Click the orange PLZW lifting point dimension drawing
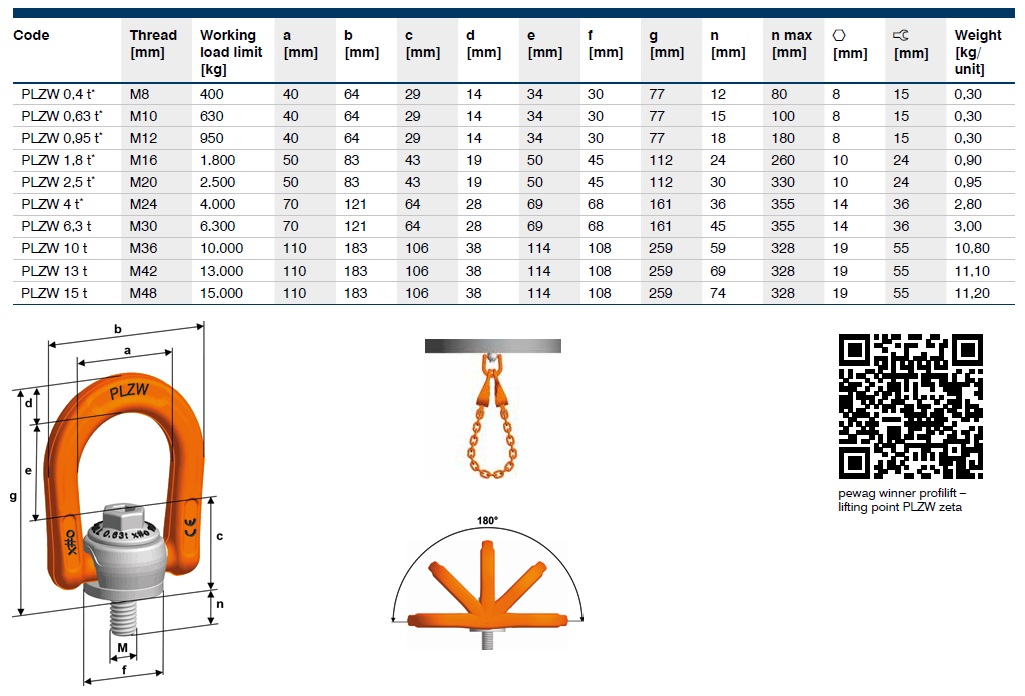The width and height of the screenshot is (1025, 696). coord(116,503)
